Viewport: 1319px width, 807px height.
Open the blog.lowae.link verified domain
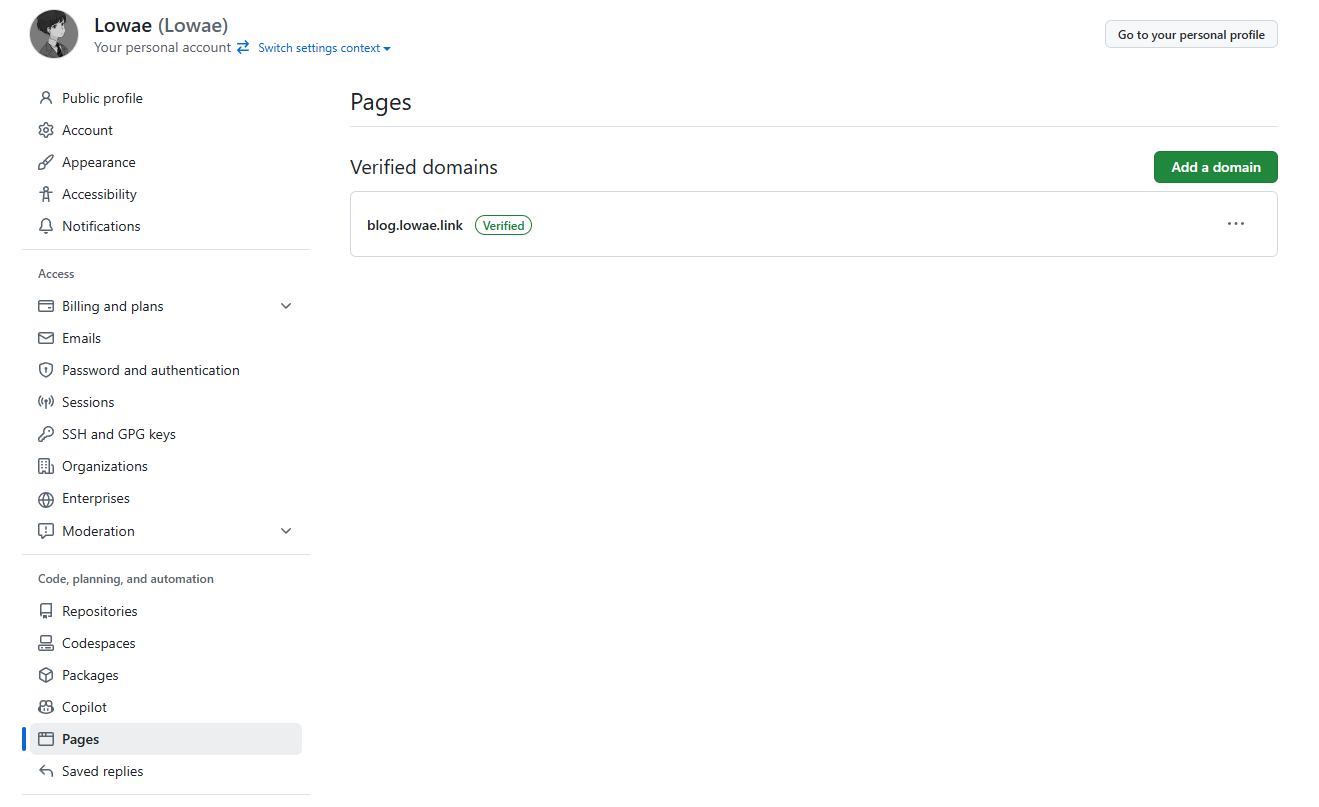(x=415, y=225)
